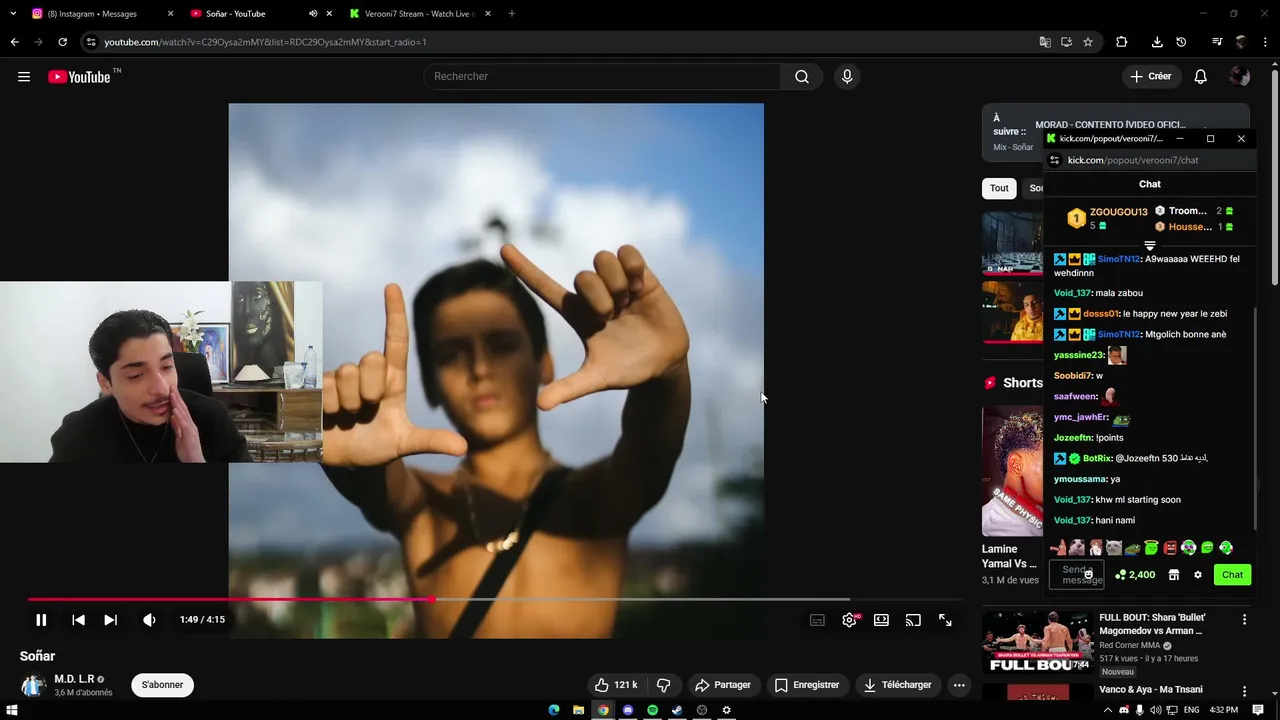The image size is (1280, 720).
Task: Toggle subtitles on the video player
Action: (x=817, y=620)
